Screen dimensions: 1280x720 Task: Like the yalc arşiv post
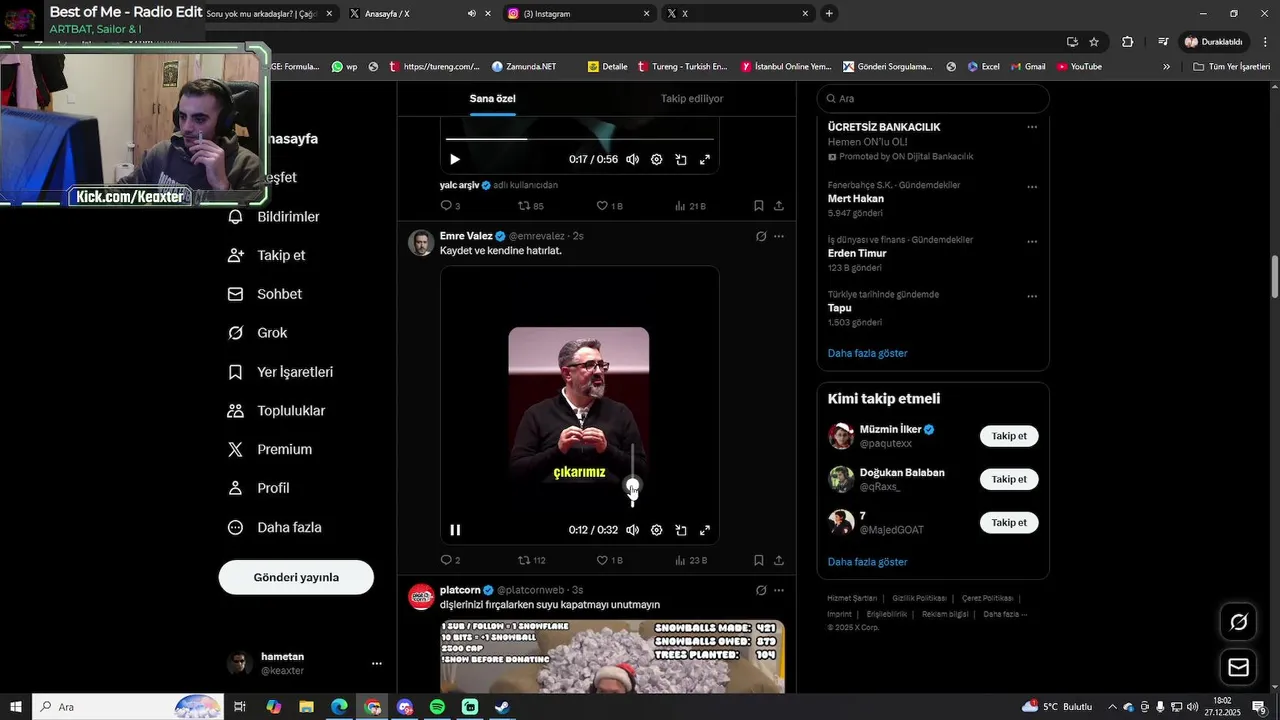[x=609, y=206]
